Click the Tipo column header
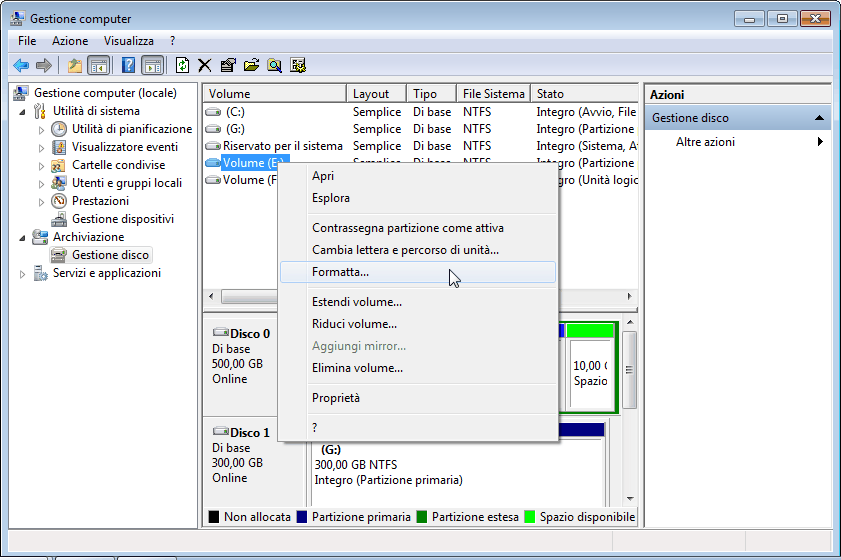Screen dimensions: 841x560 (432, 94)
